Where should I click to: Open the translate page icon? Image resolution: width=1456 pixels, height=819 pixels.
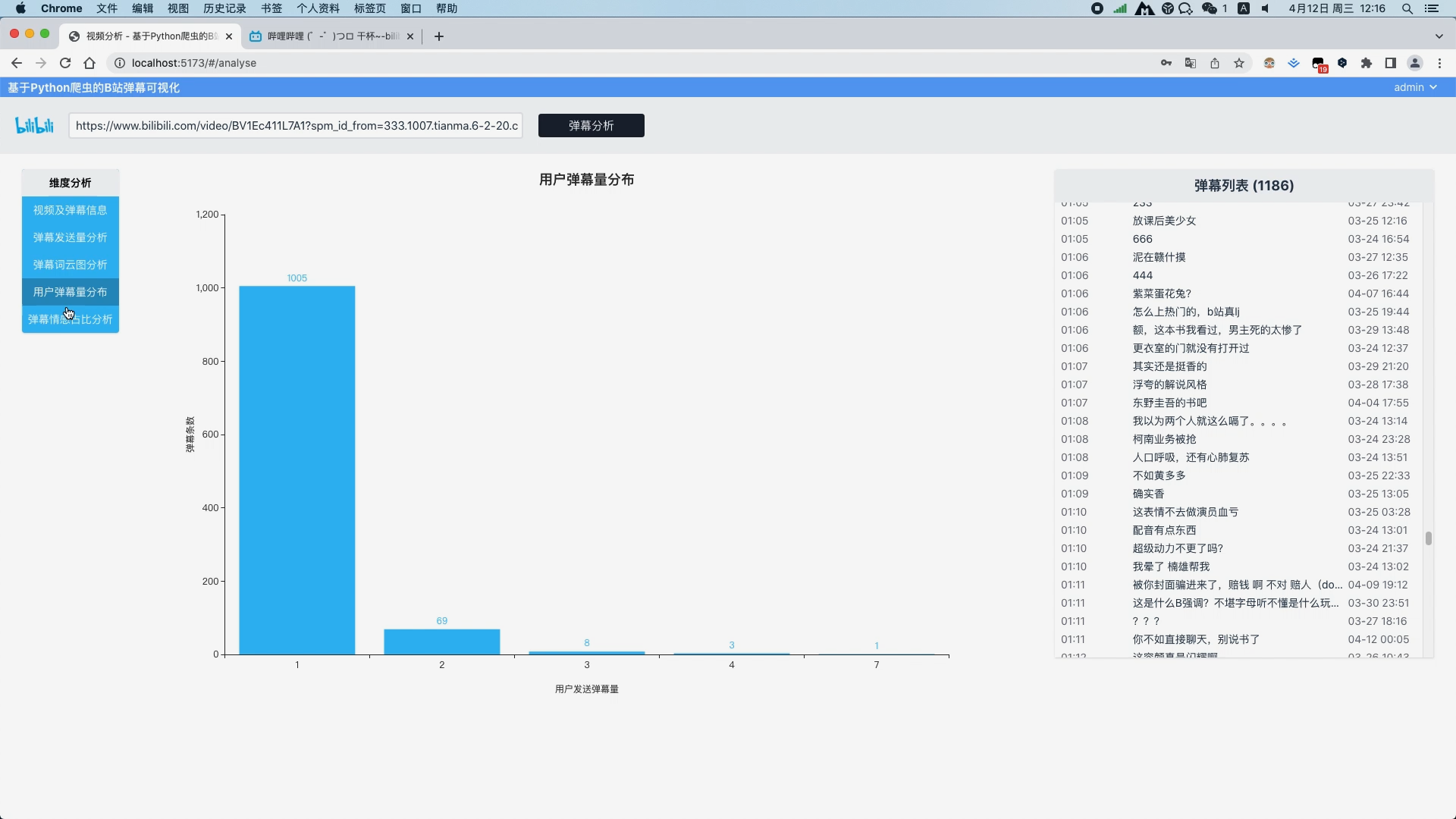1191,63
